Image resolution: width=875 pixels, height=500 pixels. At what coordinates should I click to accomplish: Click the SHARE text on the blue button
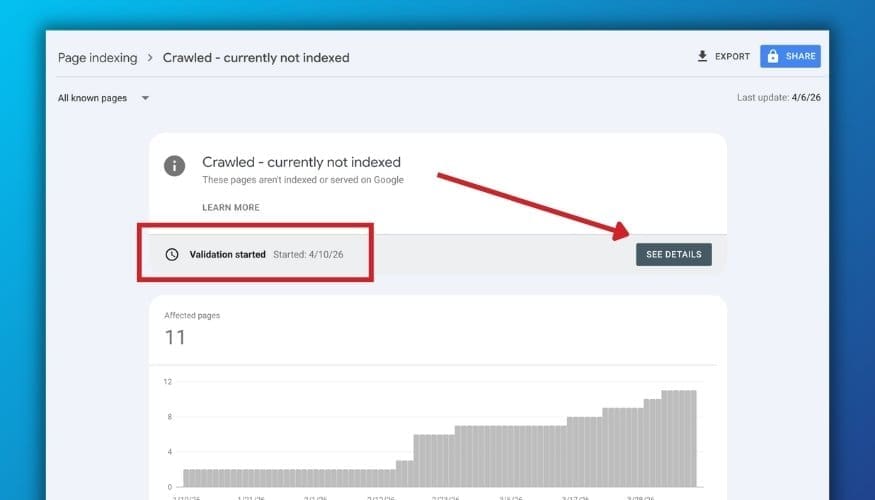(x=800, y=56)
